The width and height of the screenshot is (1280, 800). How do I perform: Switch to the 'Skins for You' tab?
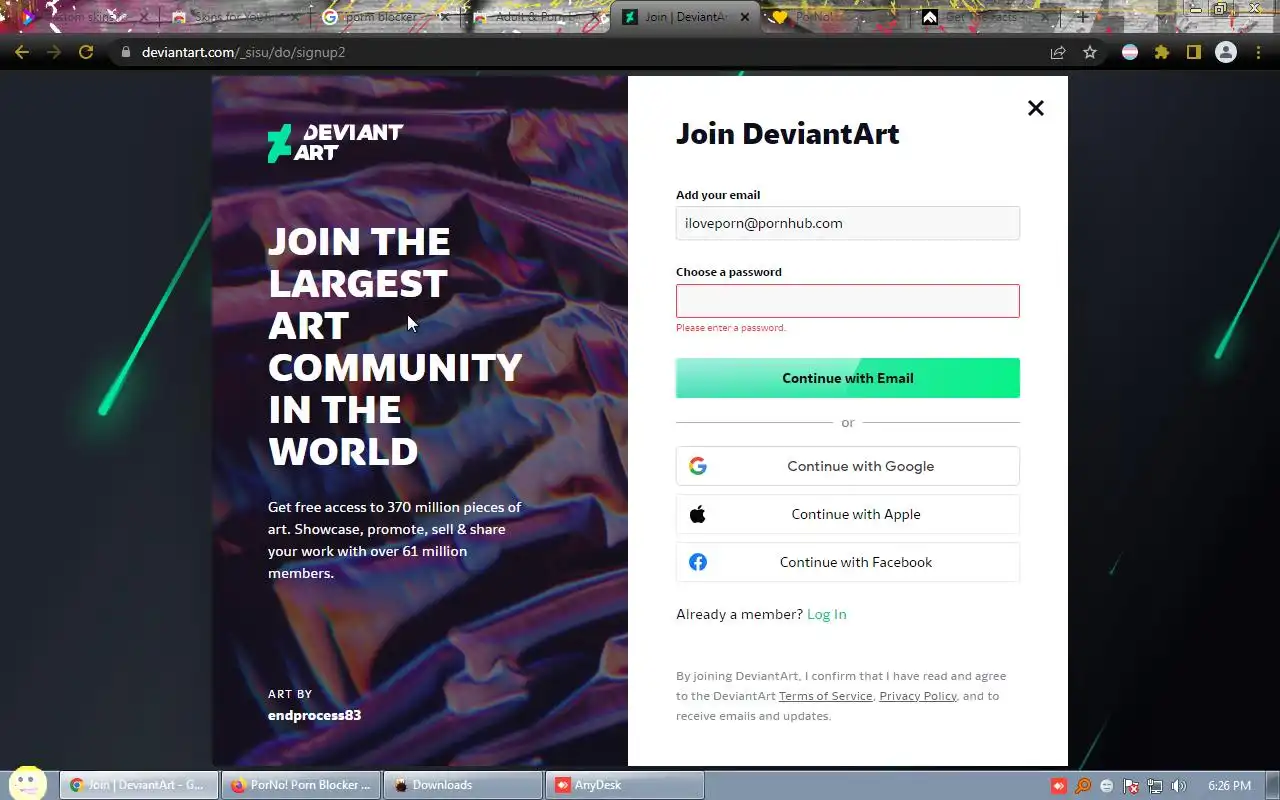[x=235, y=17]
